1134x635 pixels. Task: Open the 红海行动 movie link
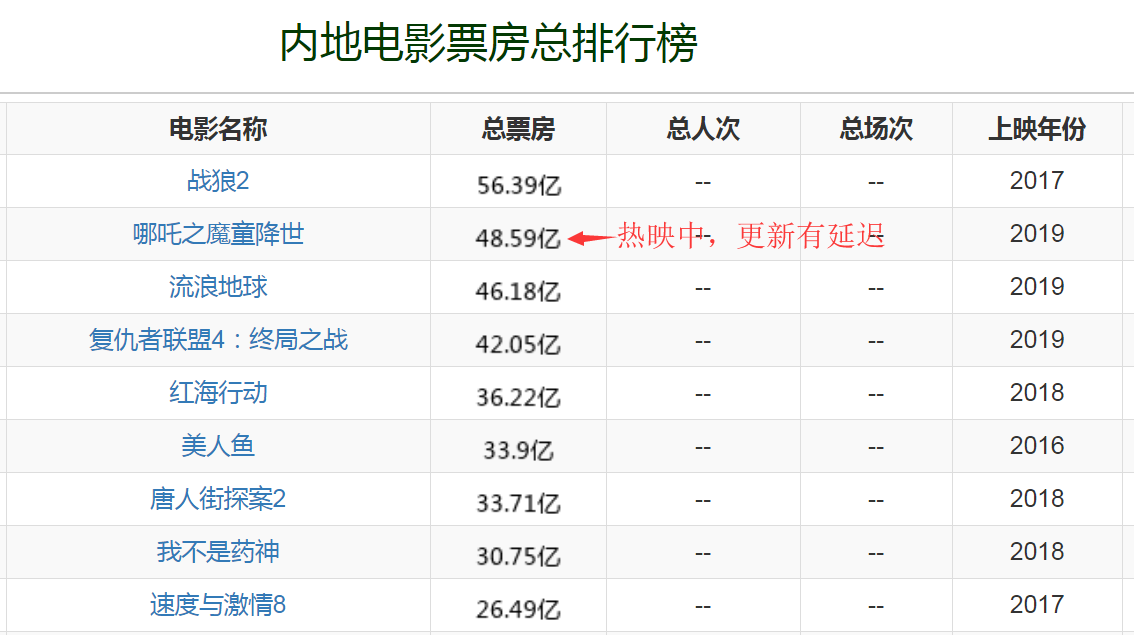218,393
